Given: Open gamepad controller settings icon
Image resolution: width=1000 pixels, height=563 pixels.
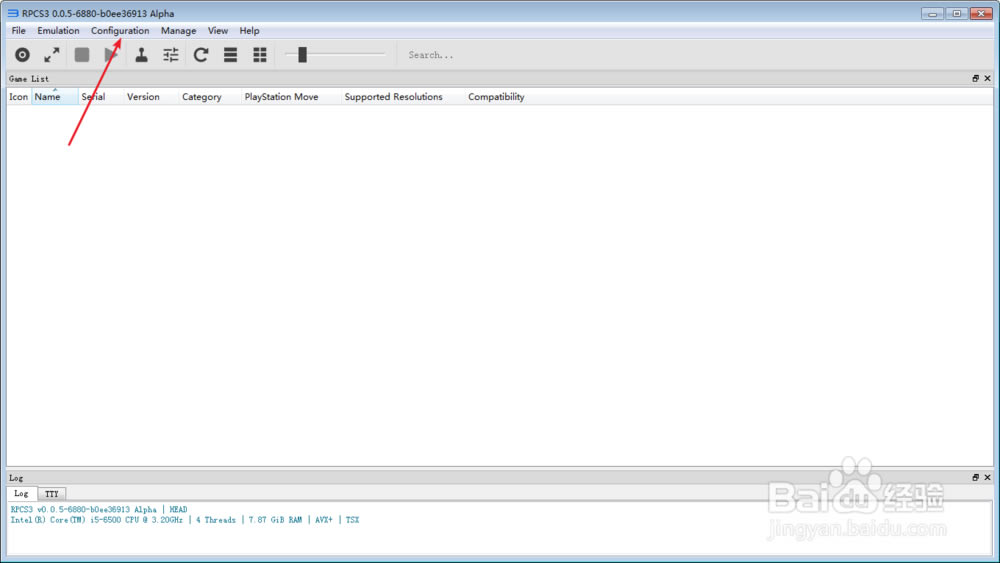Looking at the screenshot, I should [141, 55].
